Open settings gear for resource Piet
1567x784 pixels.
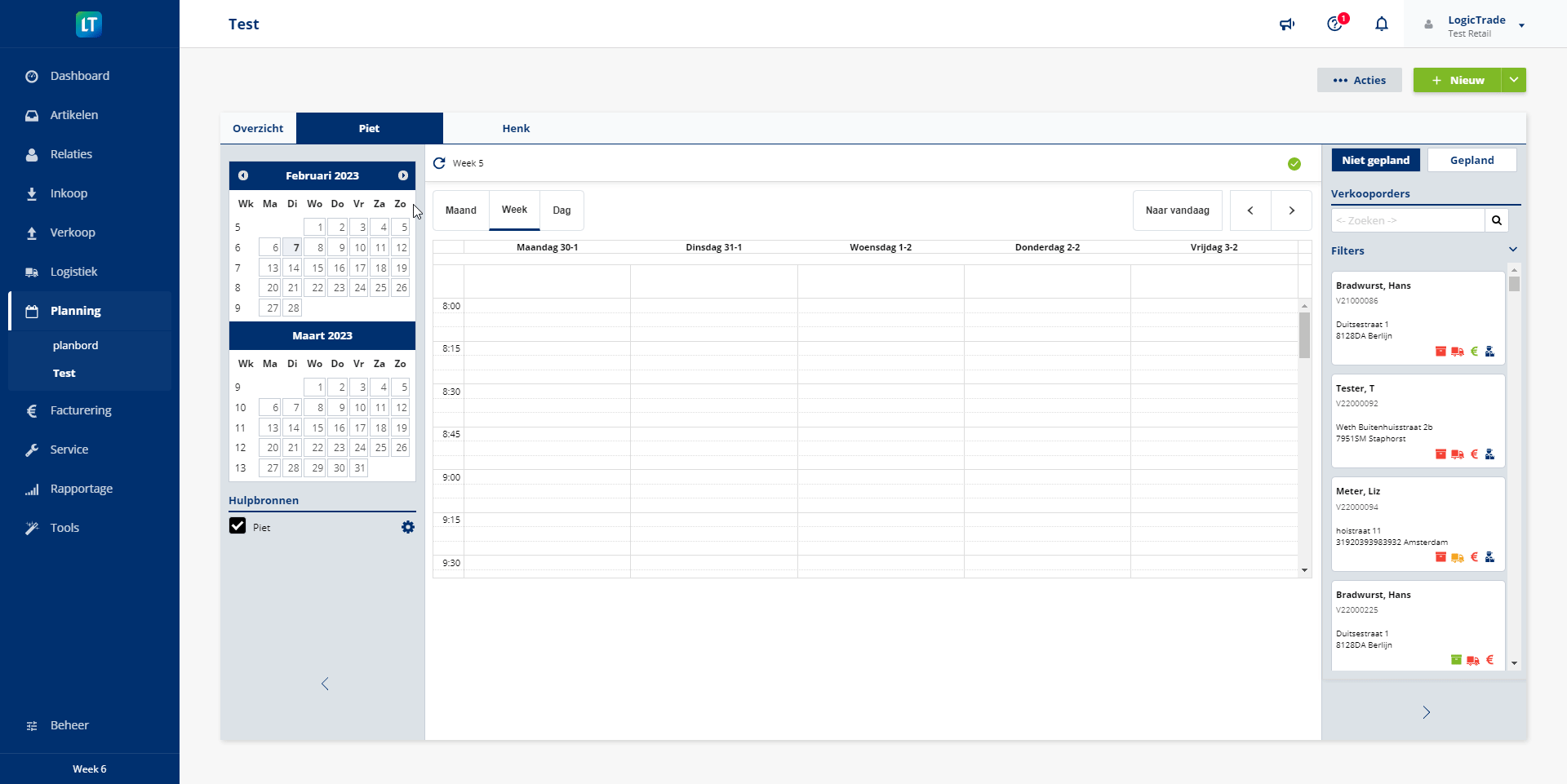(408, 528)
